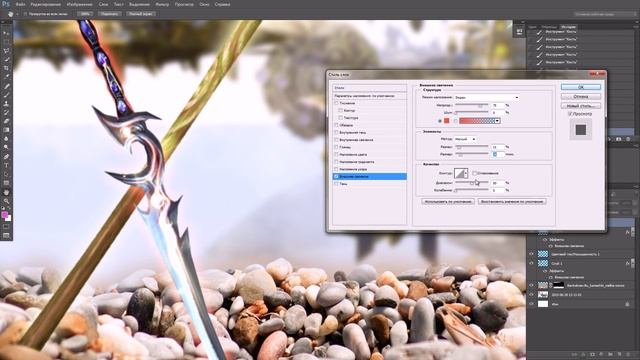Select the Lasso tool
The height and width of the screenshot is (360, 640).
tap(6, 51)
